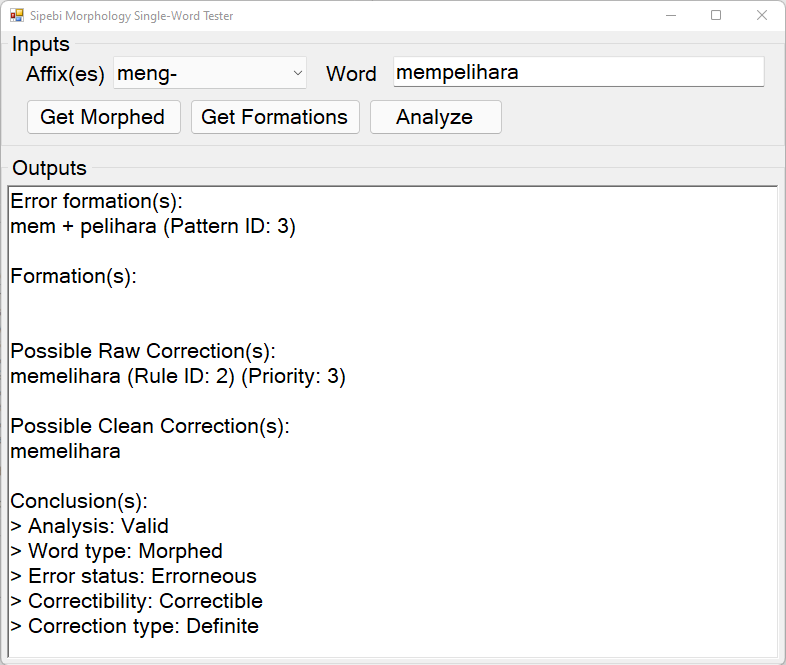This screenshot has width=786, height=665.
Task: Minimize the Morphology Tester window
Action: [671, 16]
